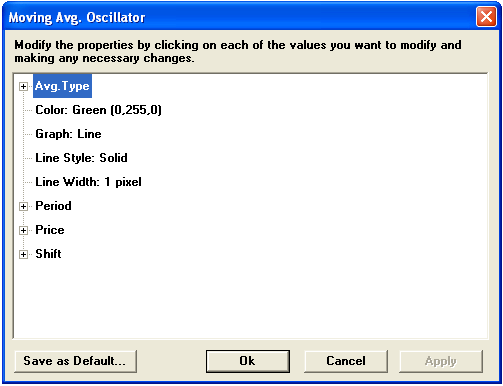
Task: Discard changes with the Cancel button
Action: (x=346, y=361)
